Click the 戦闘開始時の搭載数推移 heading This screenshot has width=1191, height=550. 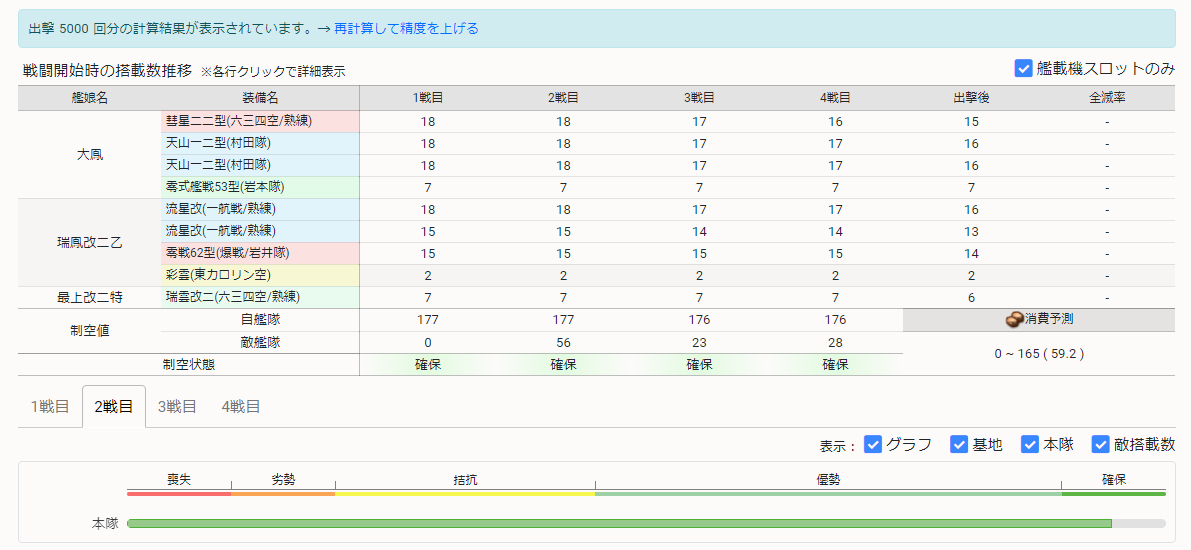tap(107, 71)
